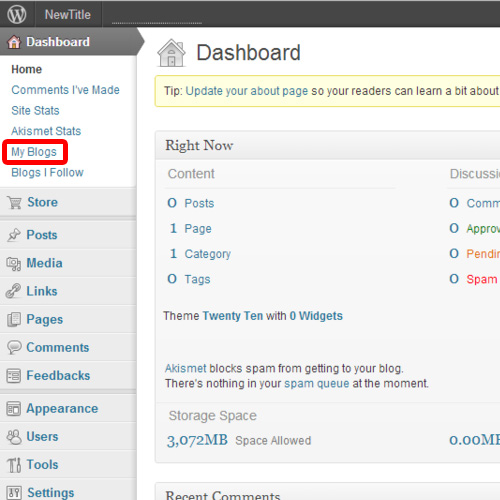This screenshot has height=500, width=500.
Task: Click the '0 Widgets' link
Action: [316, 316]
